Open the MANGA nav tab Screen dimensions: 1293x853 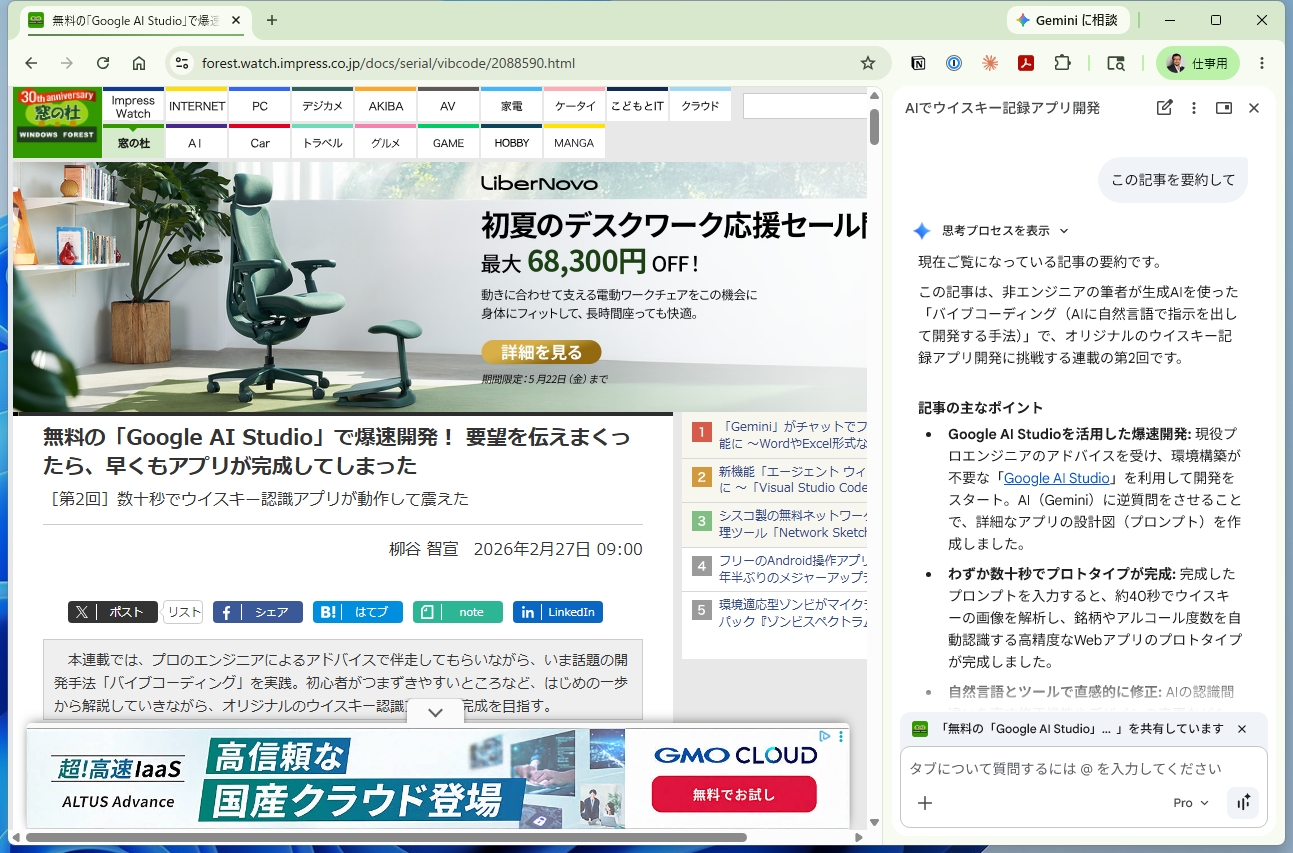(x=574, y=143)
